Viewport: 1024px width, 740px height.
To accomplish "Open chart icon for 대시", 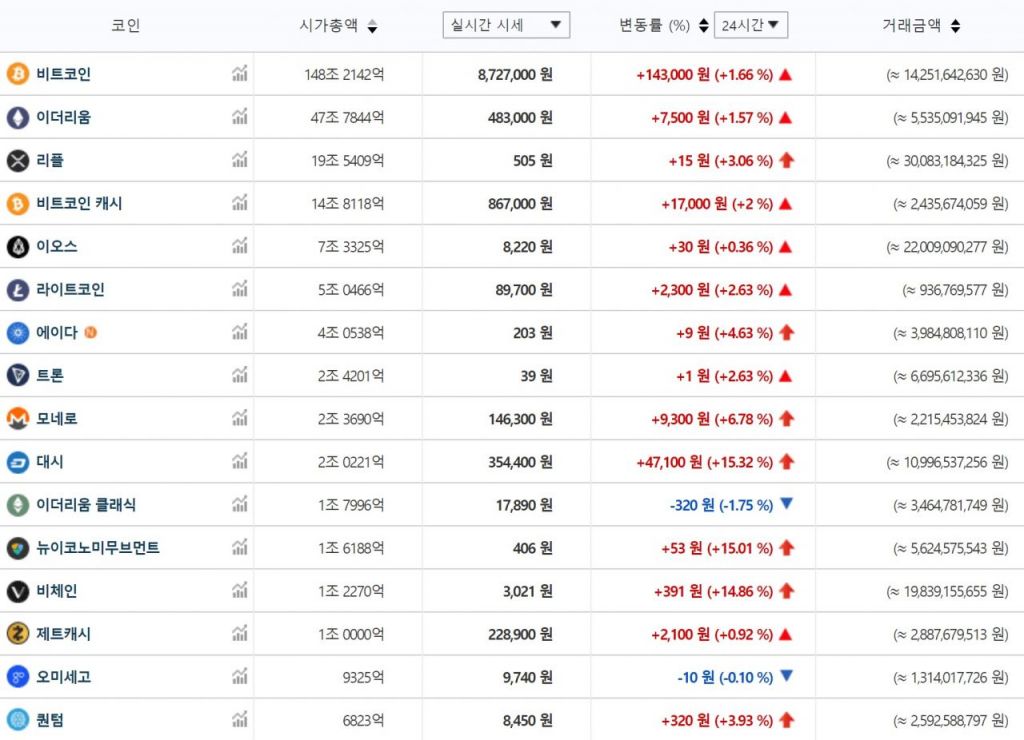I will click(239, 462).
